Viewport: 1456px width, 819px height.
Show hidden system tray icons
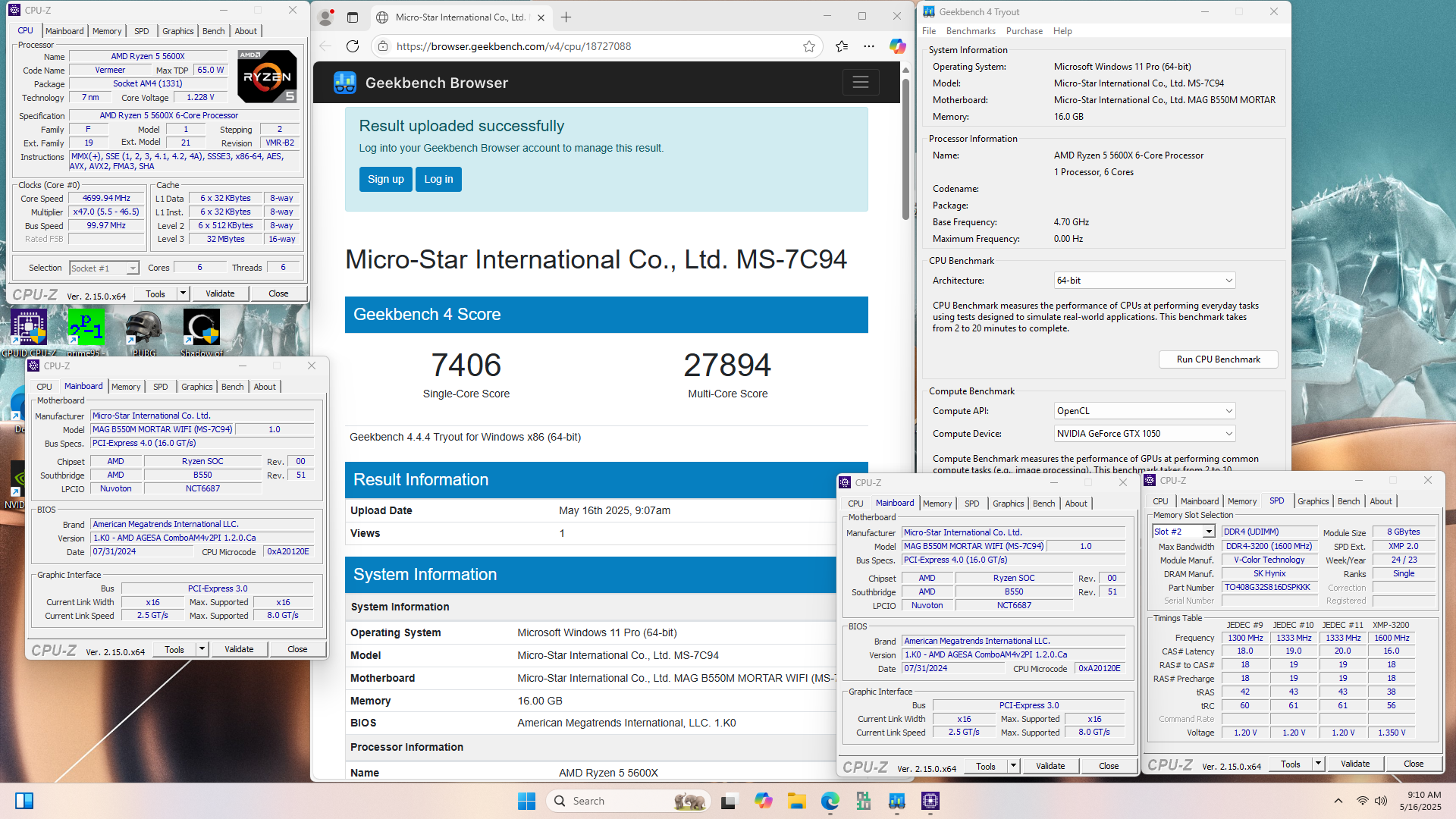click(1338, 801)
